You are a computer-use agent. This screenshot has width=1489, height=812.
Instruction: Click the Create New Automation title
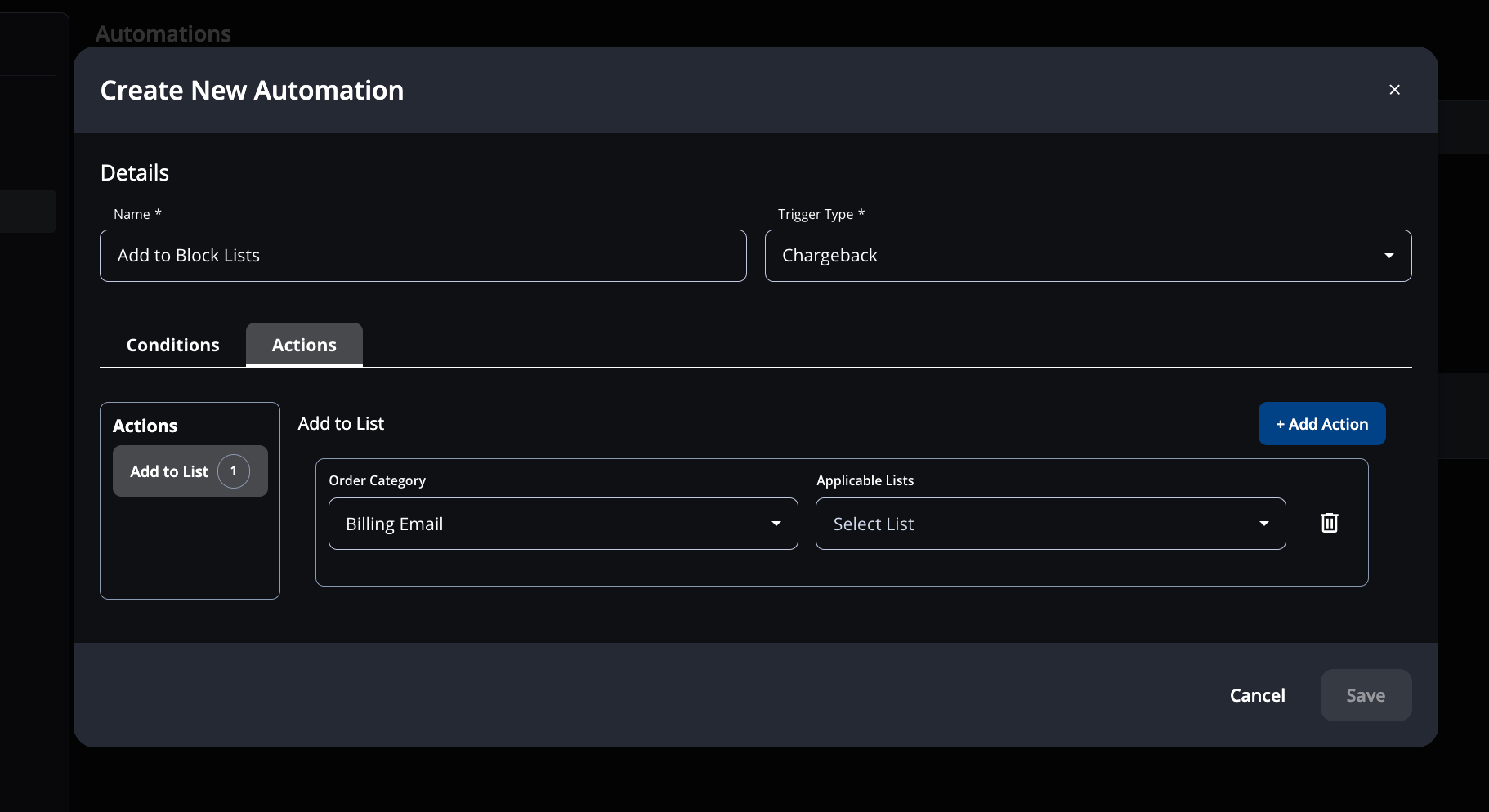(x=252, y=90)
